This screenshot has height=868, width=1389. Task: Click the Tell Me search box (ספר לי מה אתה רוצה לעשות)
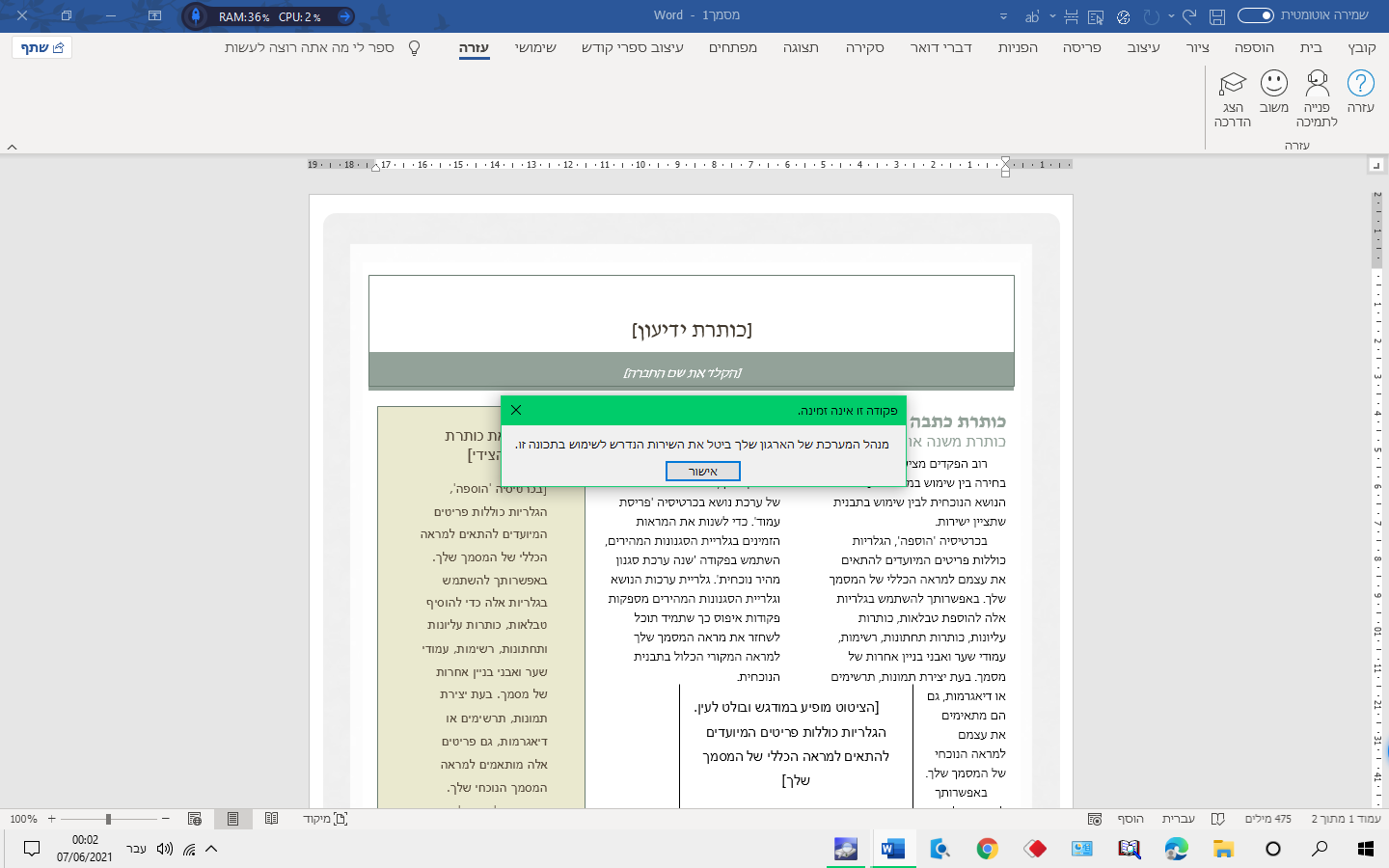point(310,47)
